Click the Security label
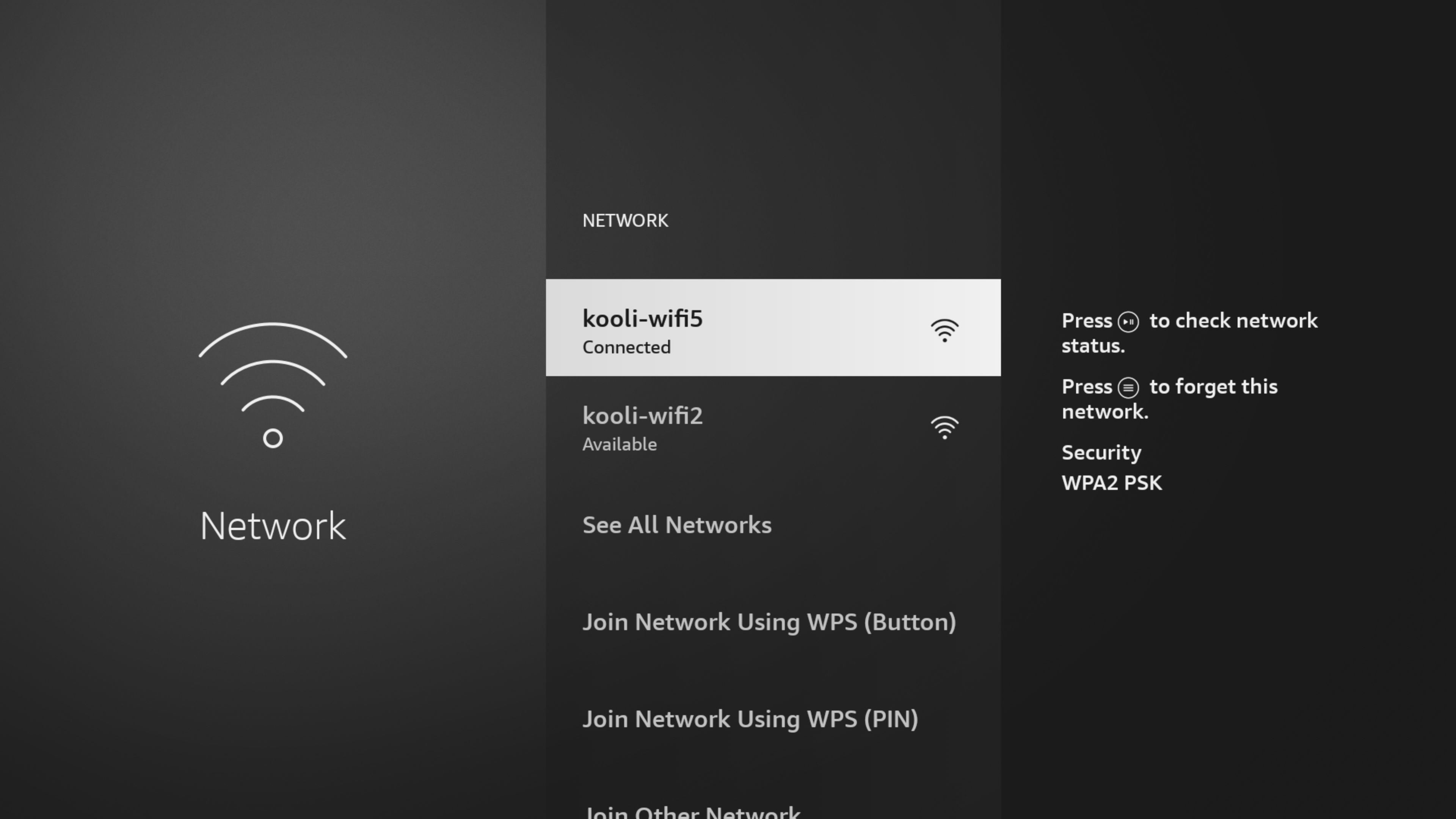This screenshot has width=1456, height=819. pos(1101,453)
